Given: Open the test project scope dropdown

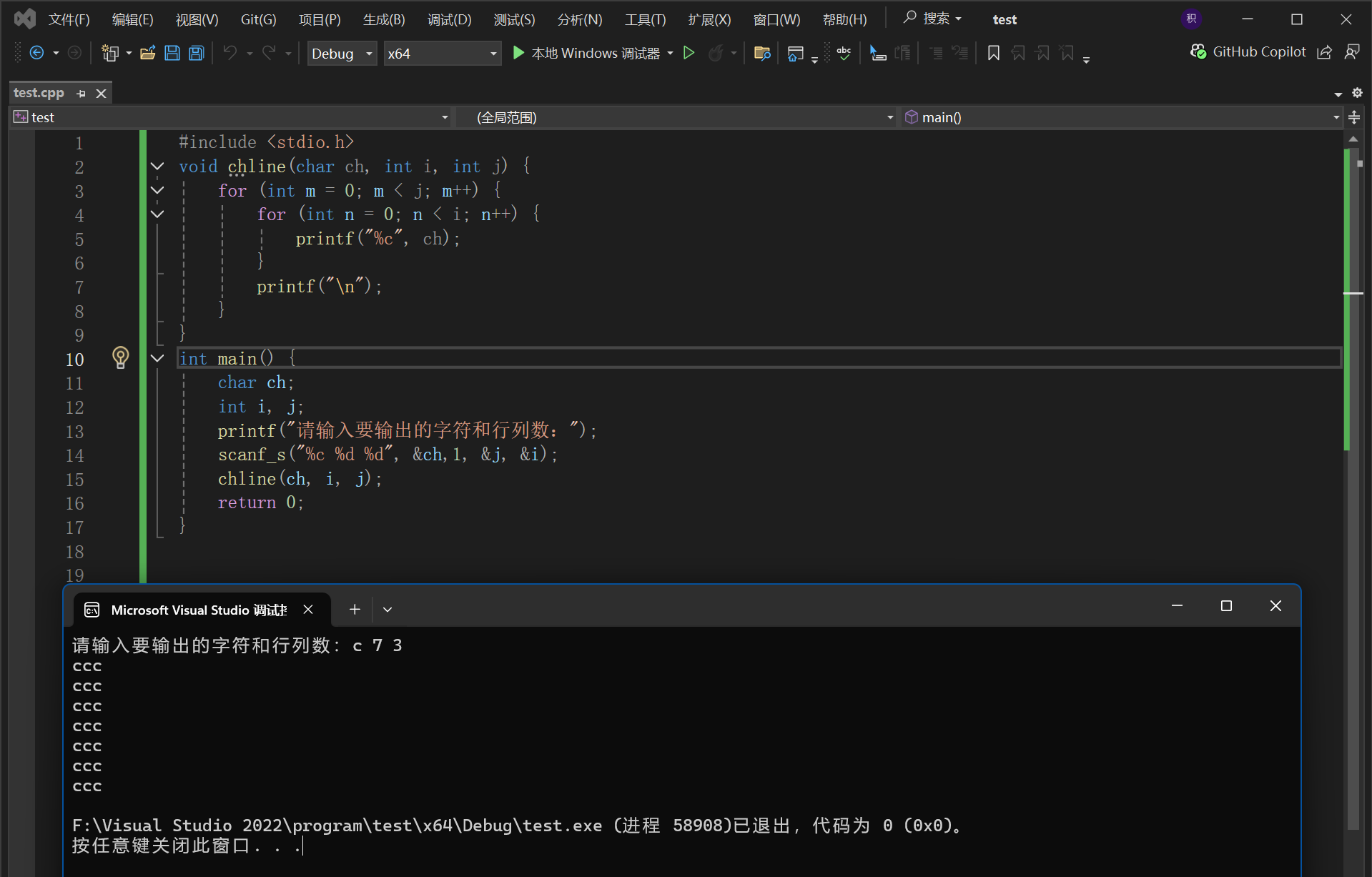Looking at the screenshot, I should (x=232, y=117).
